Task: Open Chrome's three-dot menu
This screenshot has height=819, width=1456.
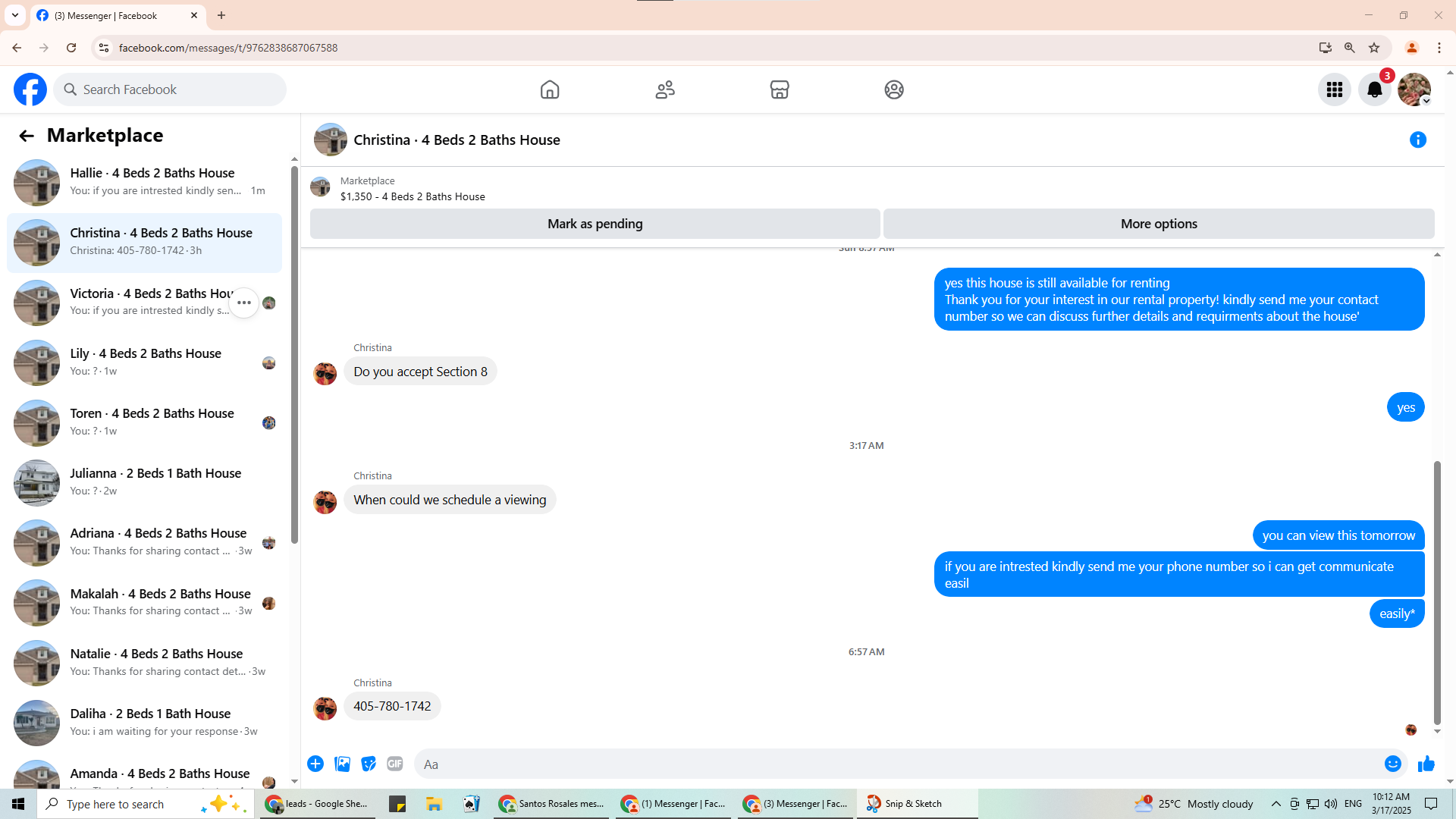Action: click(x=1439, y=48)
